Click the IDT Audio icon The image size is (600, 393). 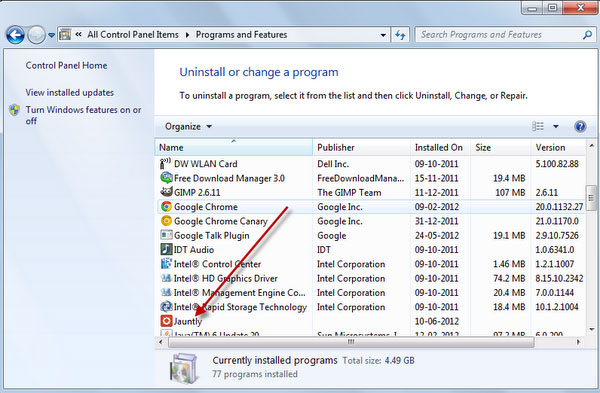(166, 249)
